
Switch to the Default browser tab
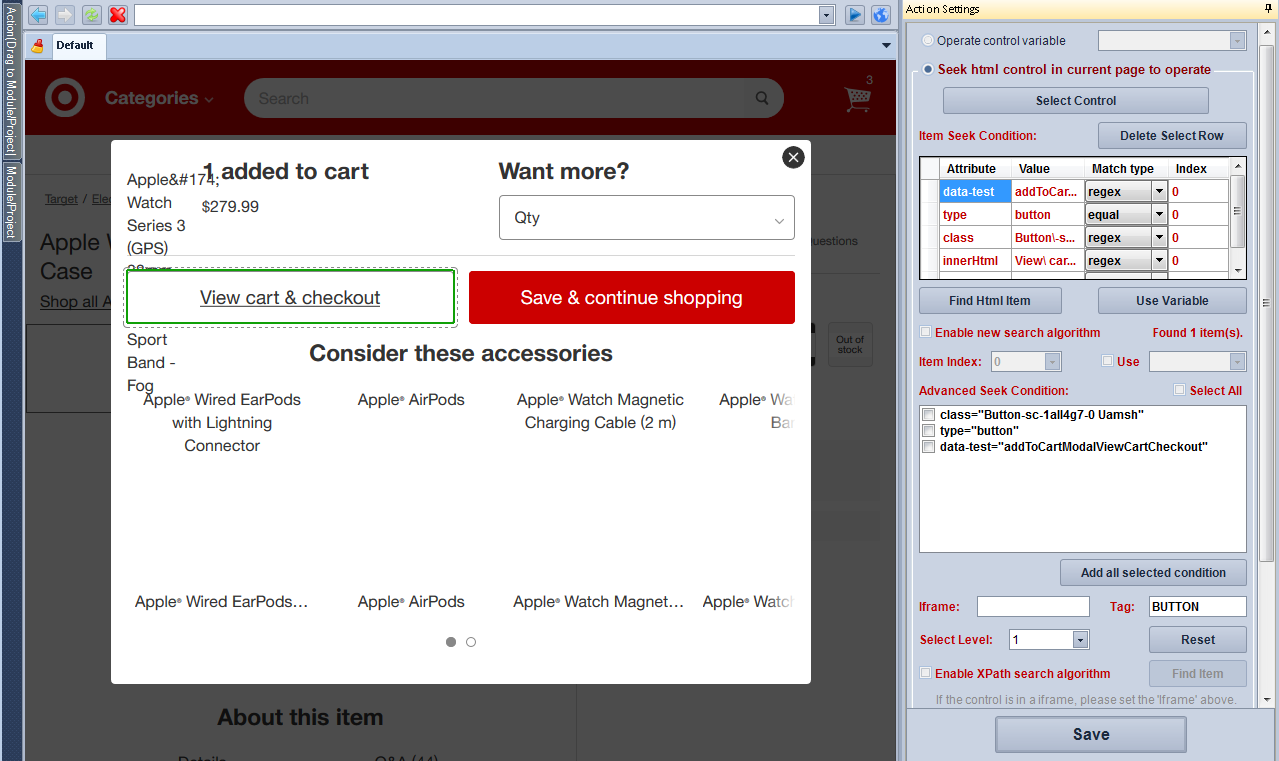tap(74, 45)
